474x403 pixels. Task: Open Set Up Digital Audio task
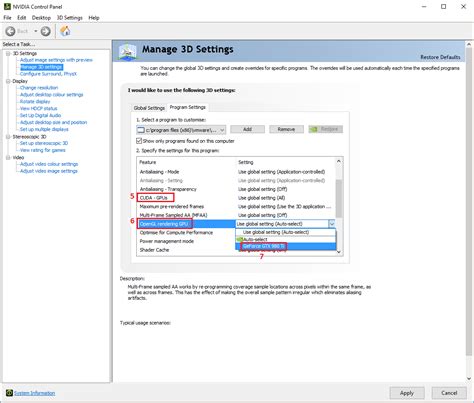pos(40,115)
